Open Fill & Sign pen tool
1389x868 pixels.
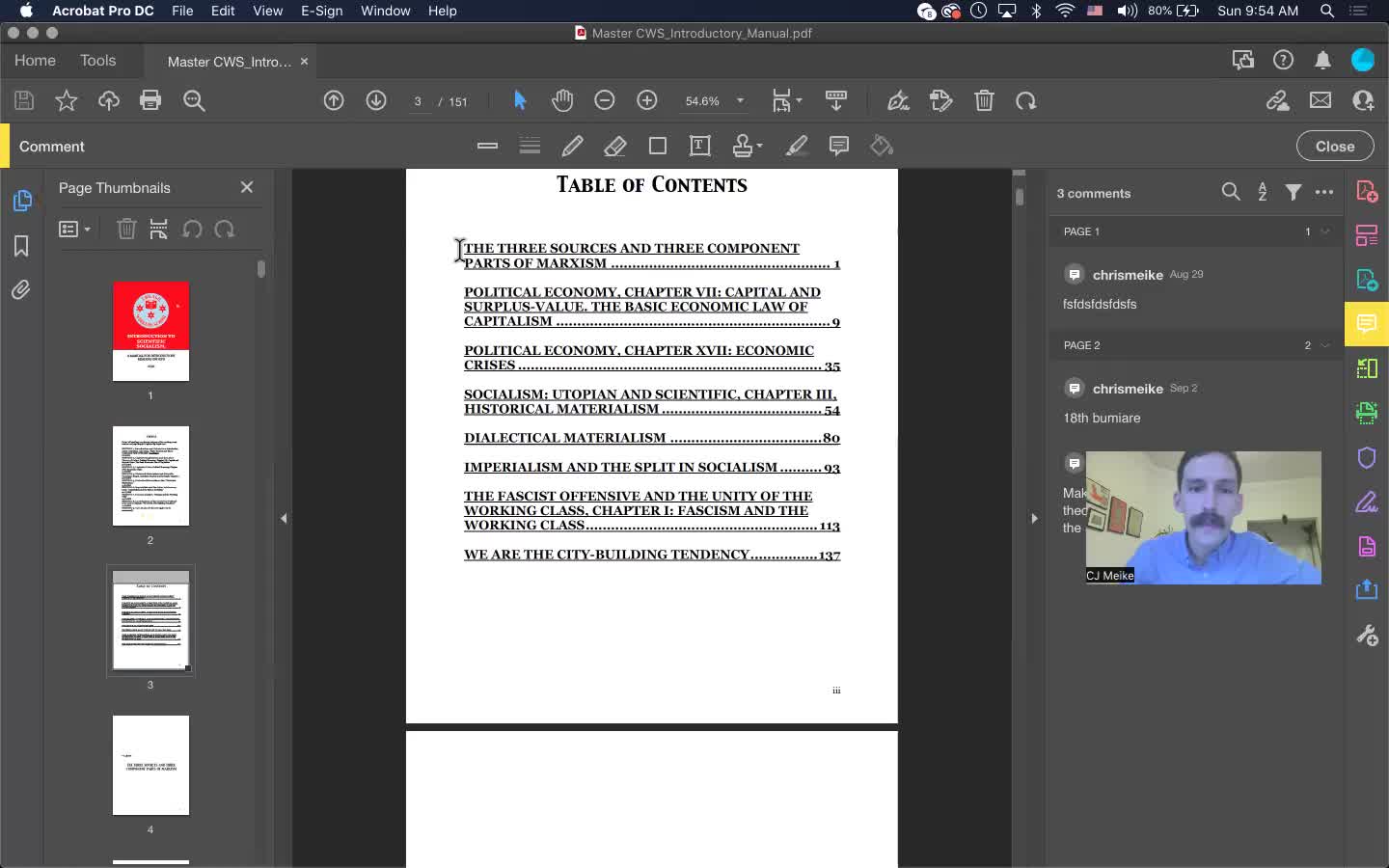pos(1367,502)
